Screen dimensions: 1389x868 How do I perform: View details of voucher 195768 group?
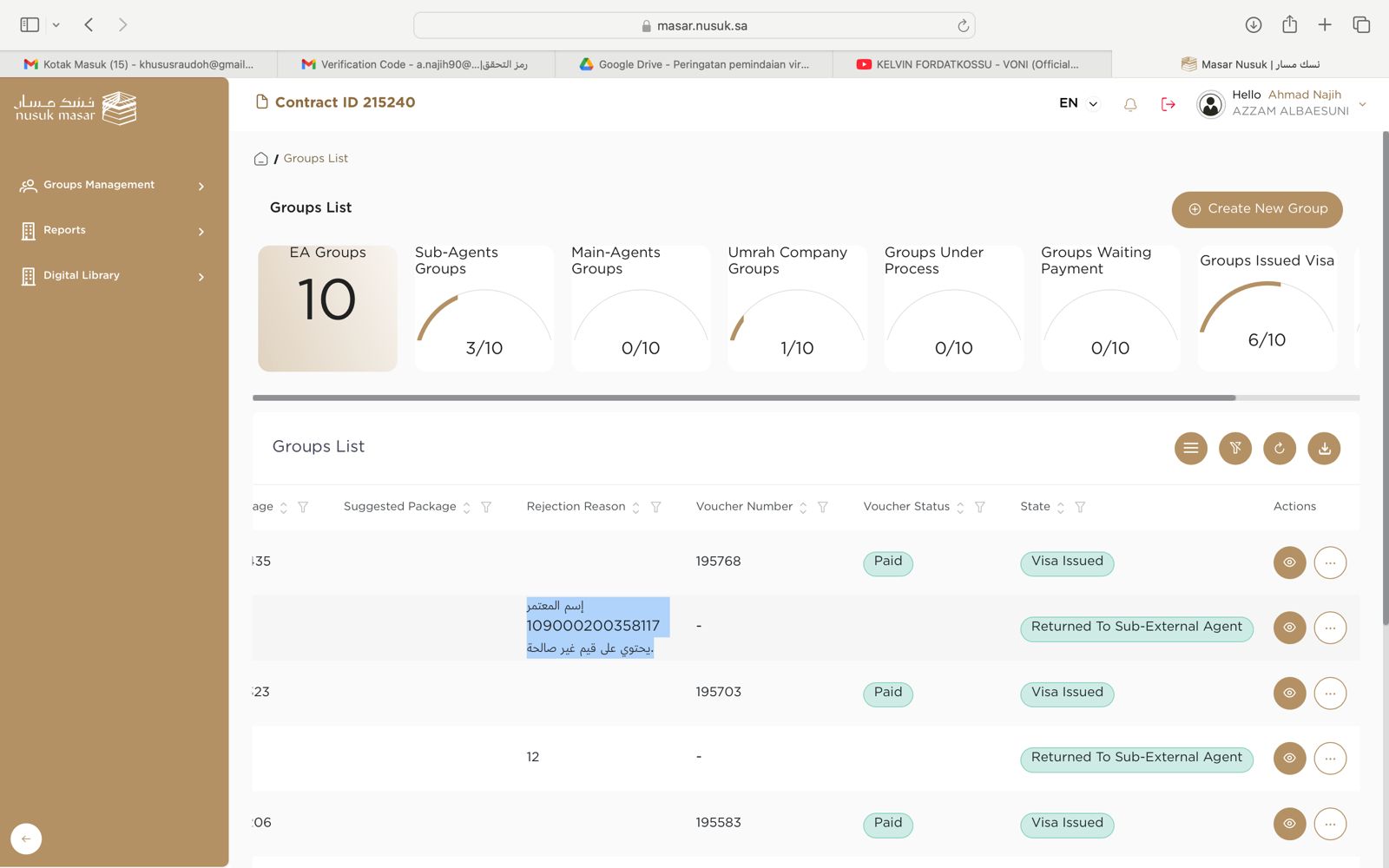pyautogui.click(x=1289, y=562)
